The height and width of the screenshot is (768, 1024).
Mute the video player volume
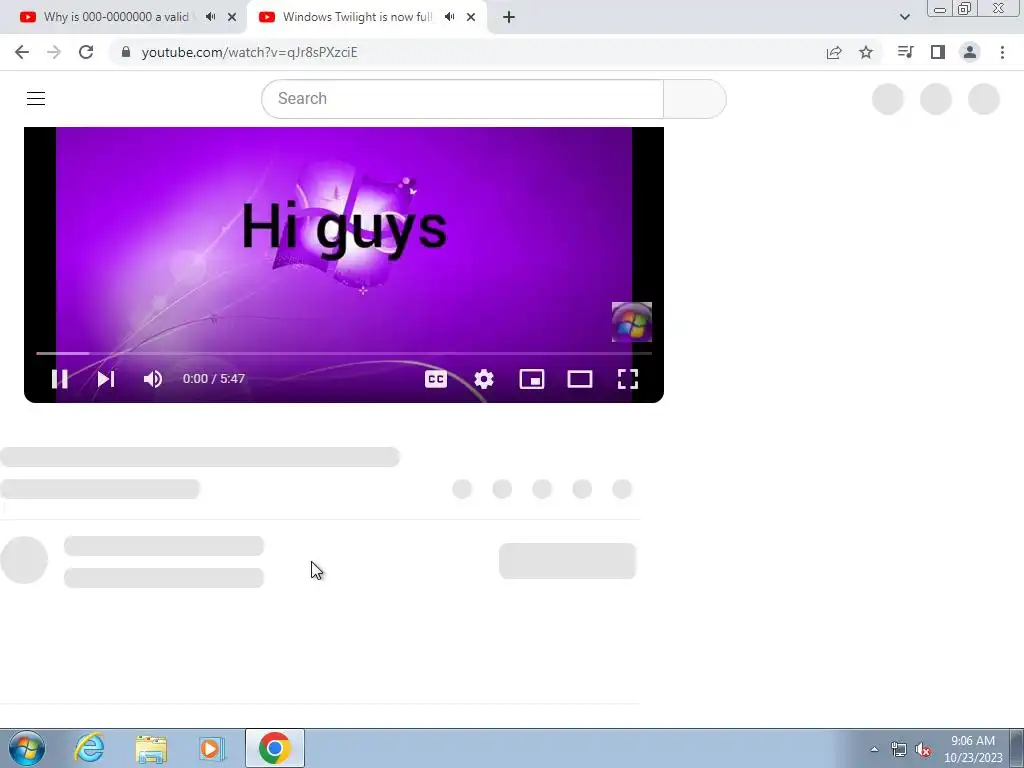pos(153,379)
